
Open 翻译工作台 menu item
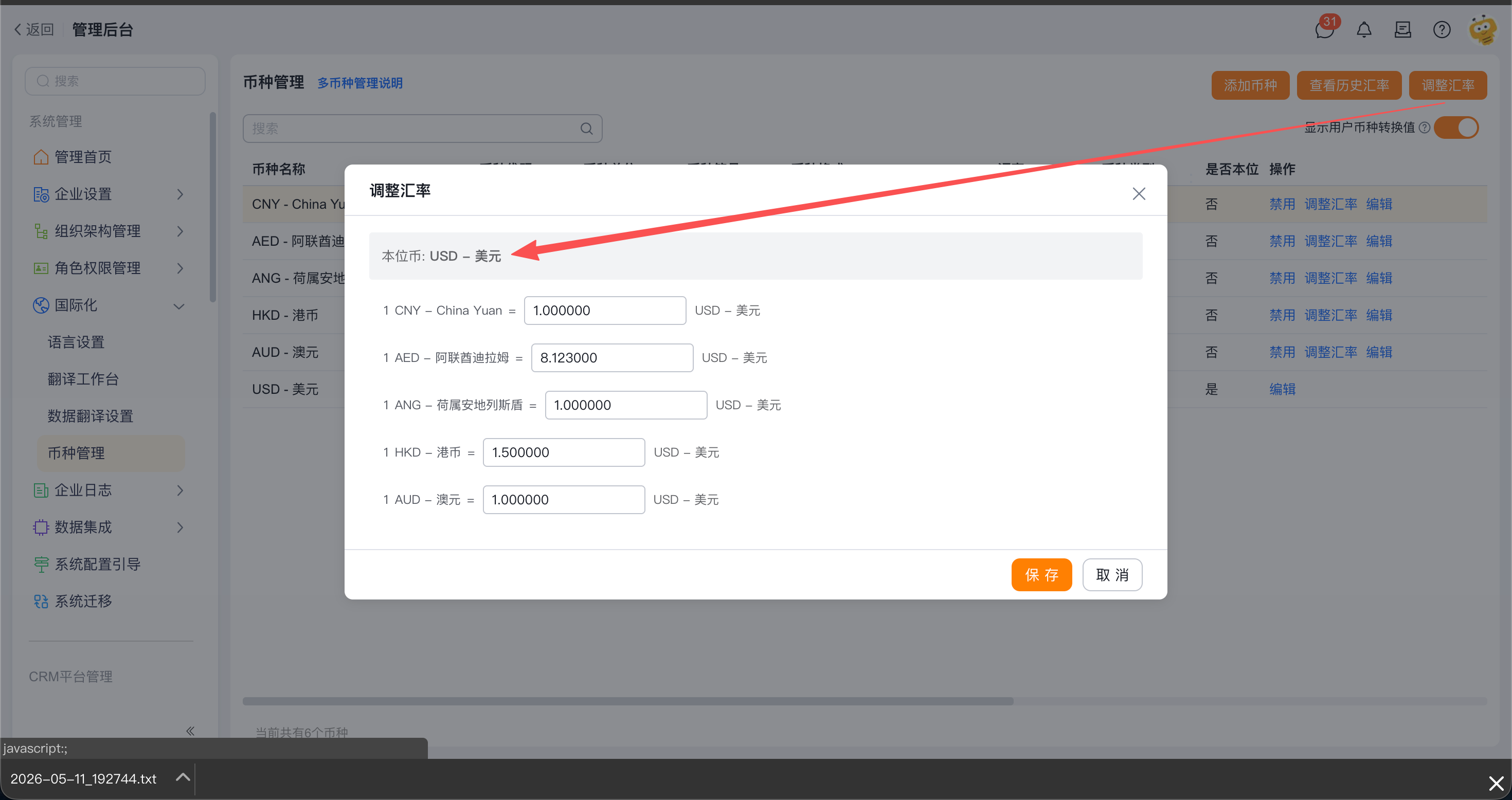(83, 378)
